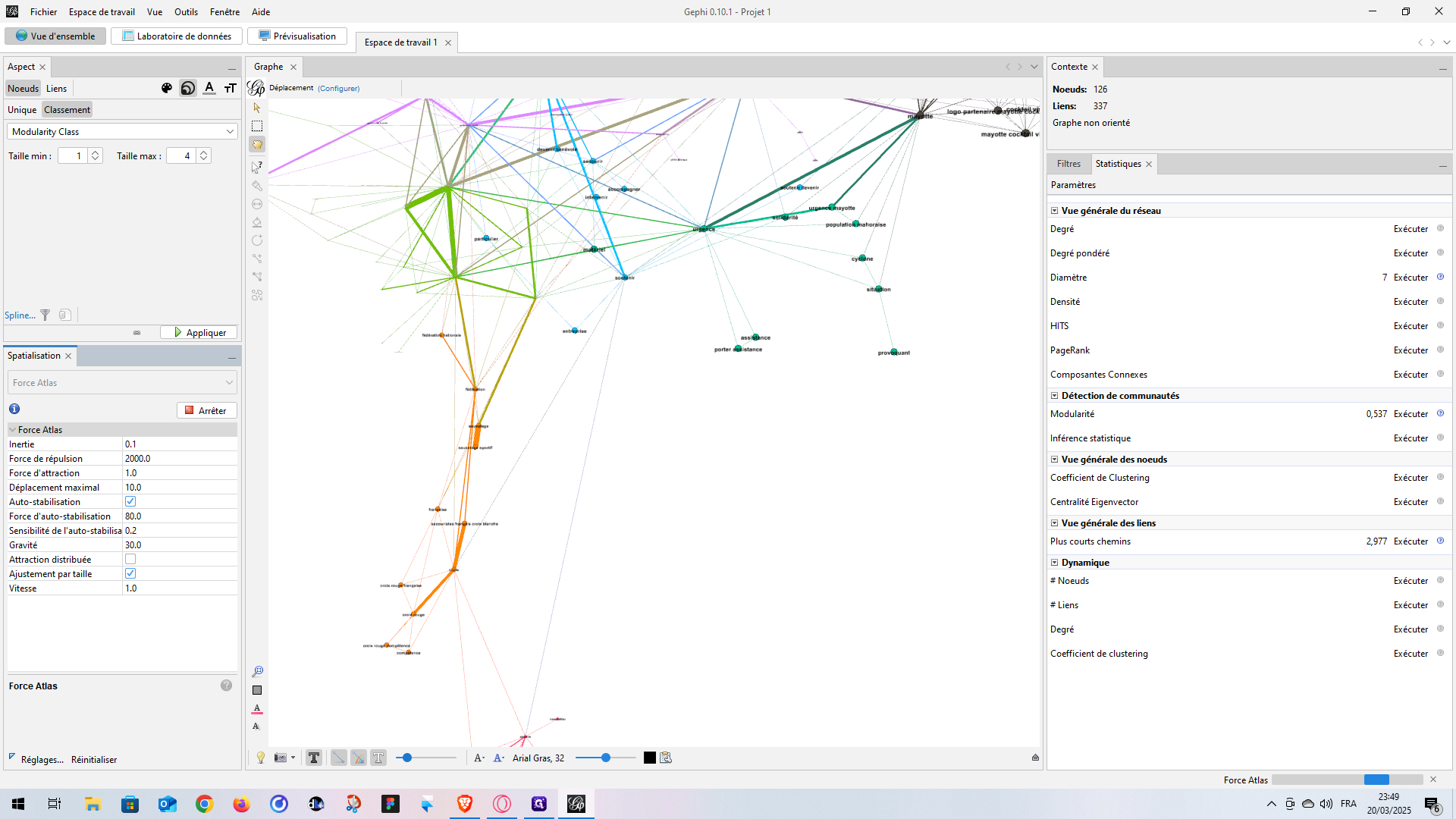The width and height of the screenshot is (1456, 819).
Task: Open the Fichier menu
Action: (43, 11)
